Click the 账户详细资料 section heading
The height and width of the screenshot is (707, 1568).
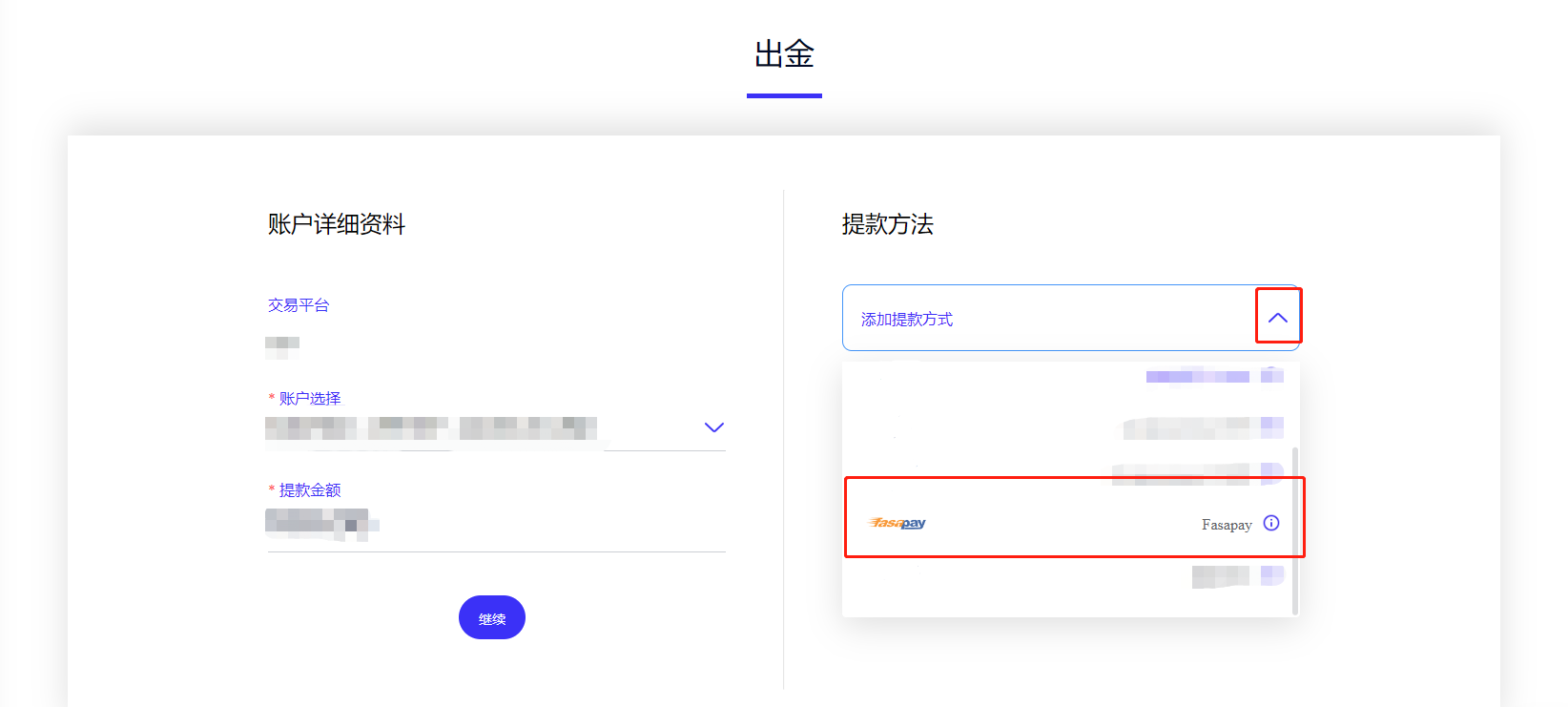coord(337,224)
